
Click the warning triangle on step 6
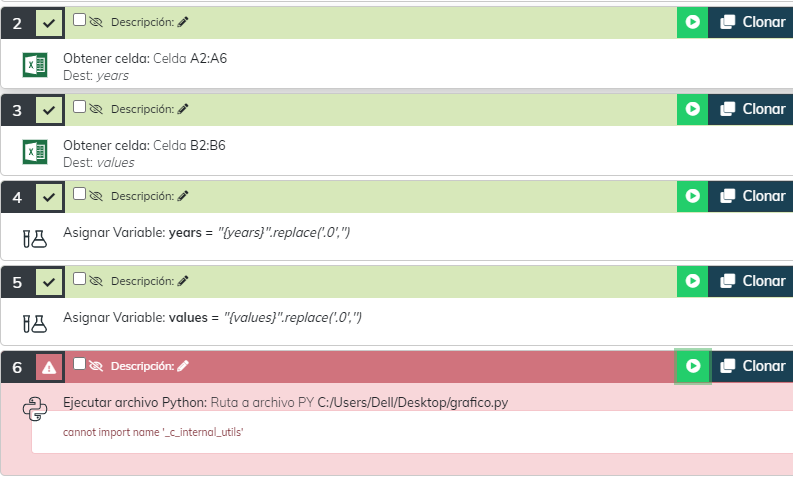pyautogui.click(x=49, y=367)
